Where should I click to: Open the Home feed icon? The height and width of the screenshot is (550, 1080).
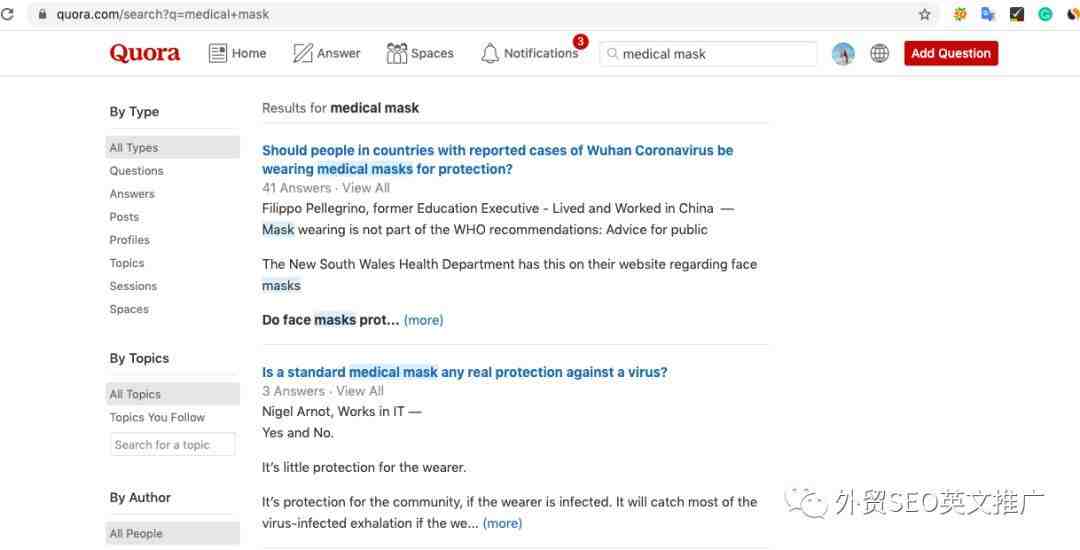pos(218,54)
